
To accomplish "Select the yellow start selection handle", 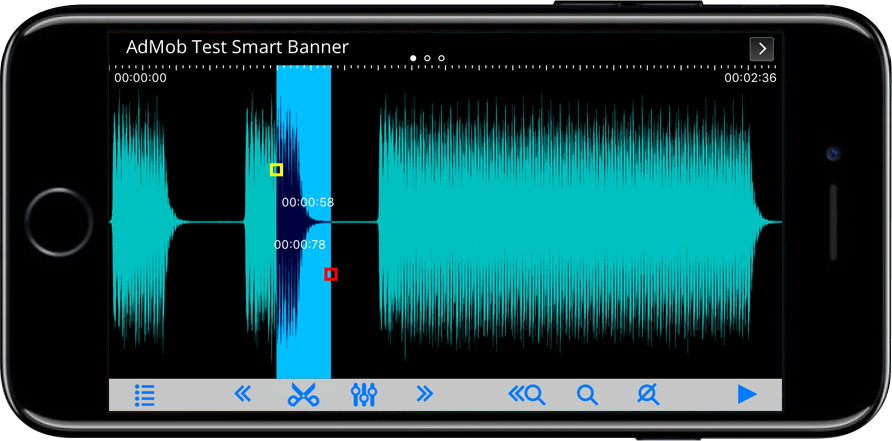I will 276,170.
